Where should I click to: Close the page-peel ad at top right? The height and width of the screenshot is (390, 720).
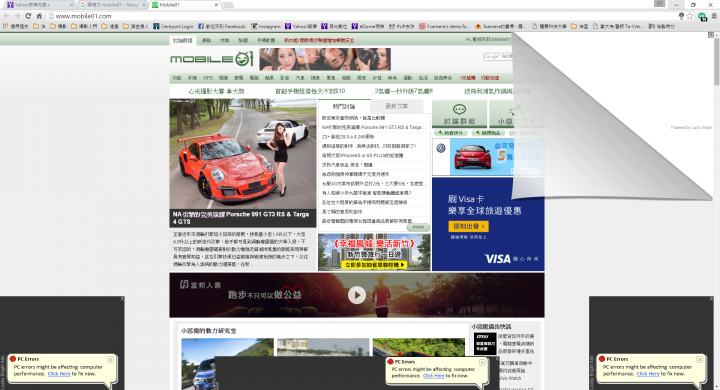click(711, 35)
